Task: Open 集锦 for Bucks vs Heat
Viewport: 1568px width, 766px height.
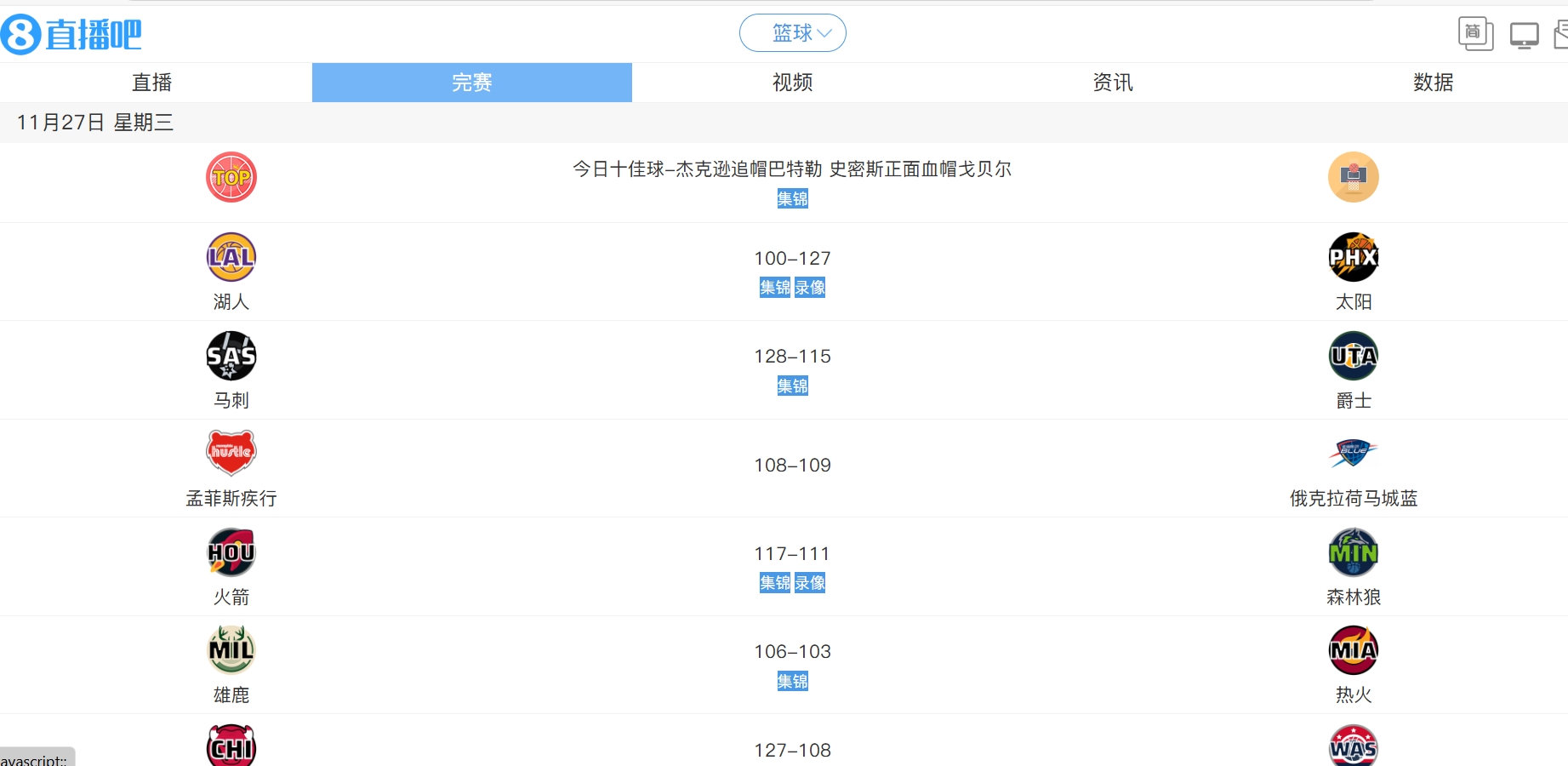Action: coord(792,681)
